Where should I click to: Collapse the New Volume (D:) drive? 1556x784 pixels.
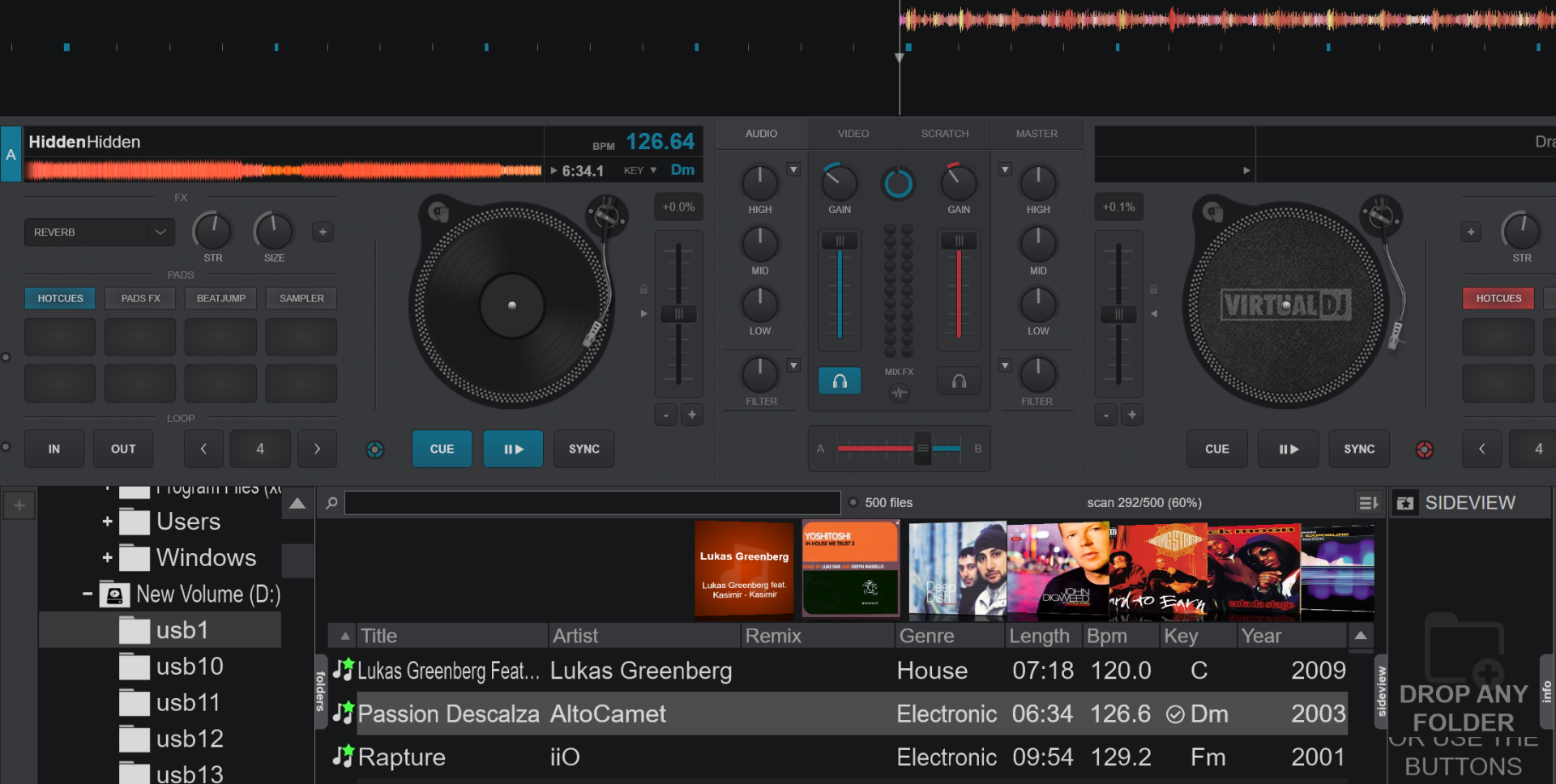(88, 594)
